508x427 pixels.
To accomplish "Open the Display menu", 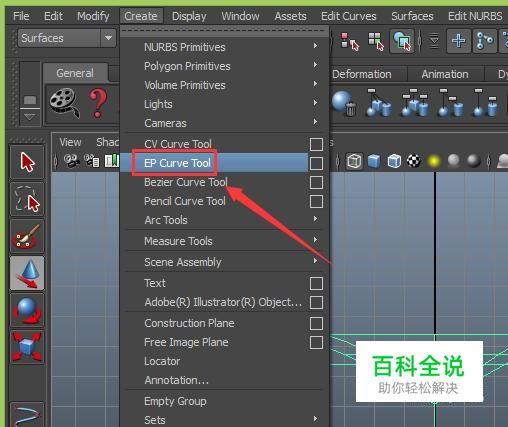I will coord(189,16).
